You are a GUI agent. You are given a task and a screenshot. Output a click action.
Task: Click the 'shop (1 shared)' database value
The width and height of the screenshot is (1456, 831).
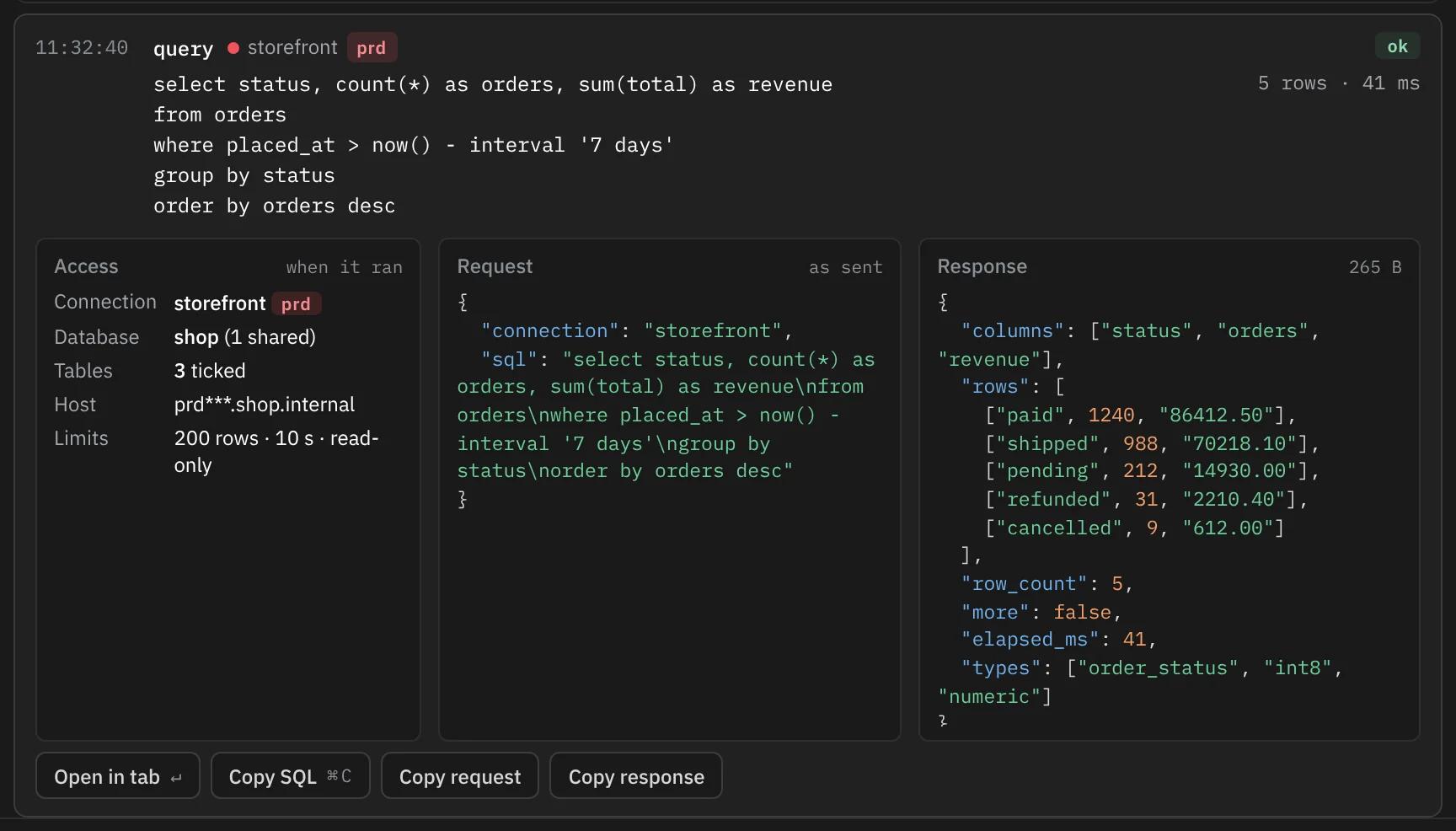click(x=245, y=337)
